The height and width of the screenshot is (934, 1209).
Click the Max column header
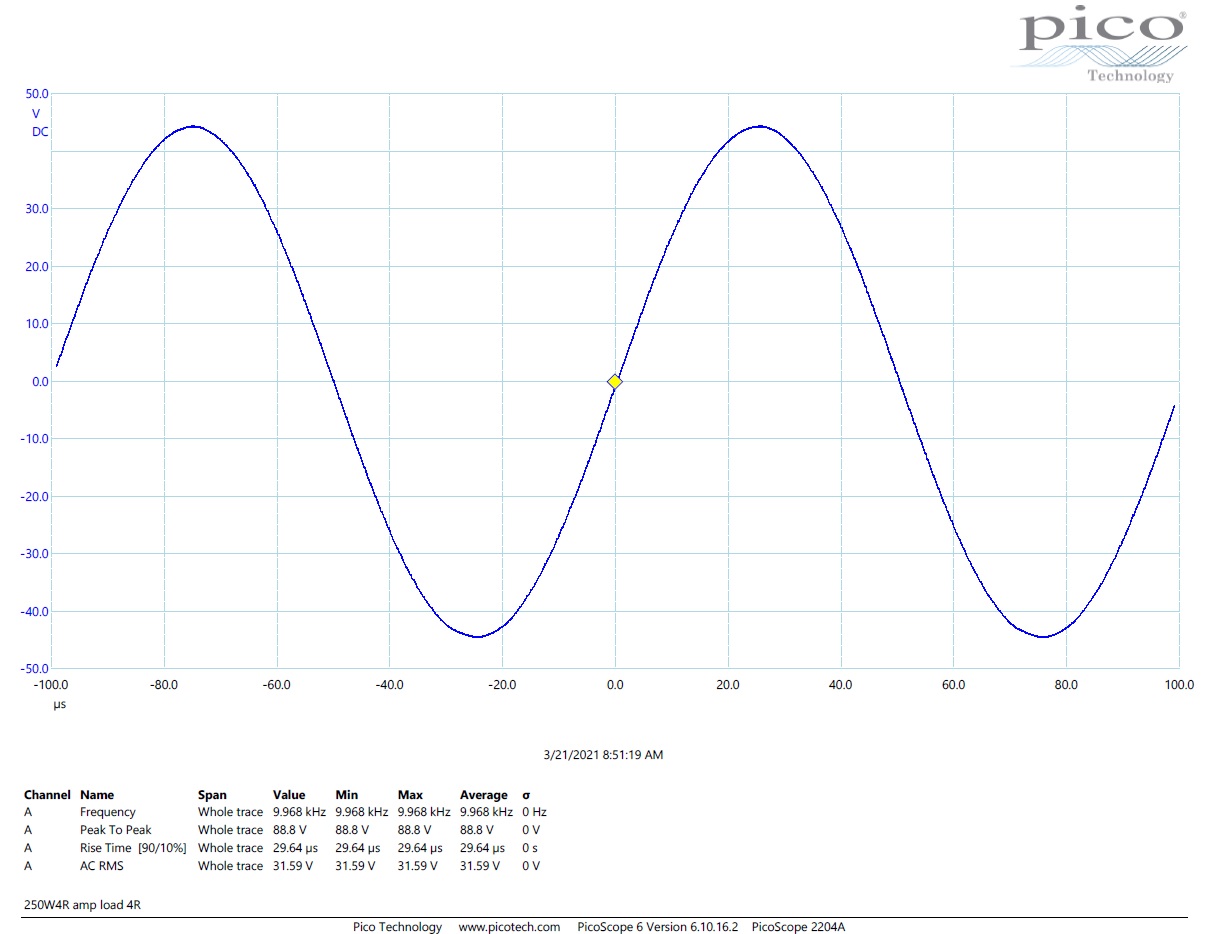pos(410,795)
